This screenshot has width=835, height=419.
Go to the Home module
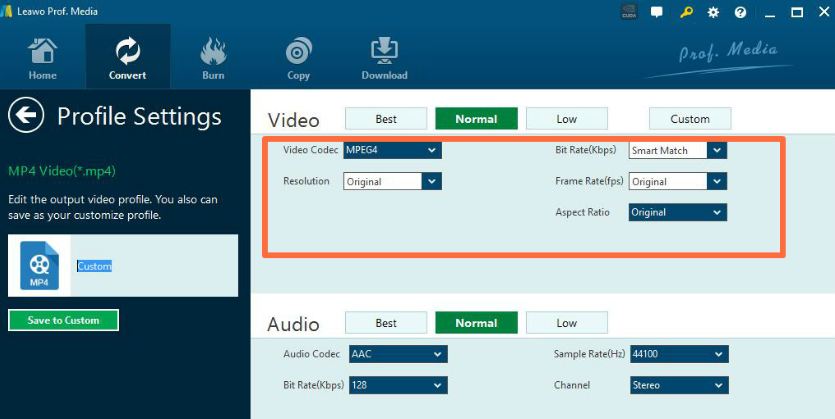click(43, 57)
